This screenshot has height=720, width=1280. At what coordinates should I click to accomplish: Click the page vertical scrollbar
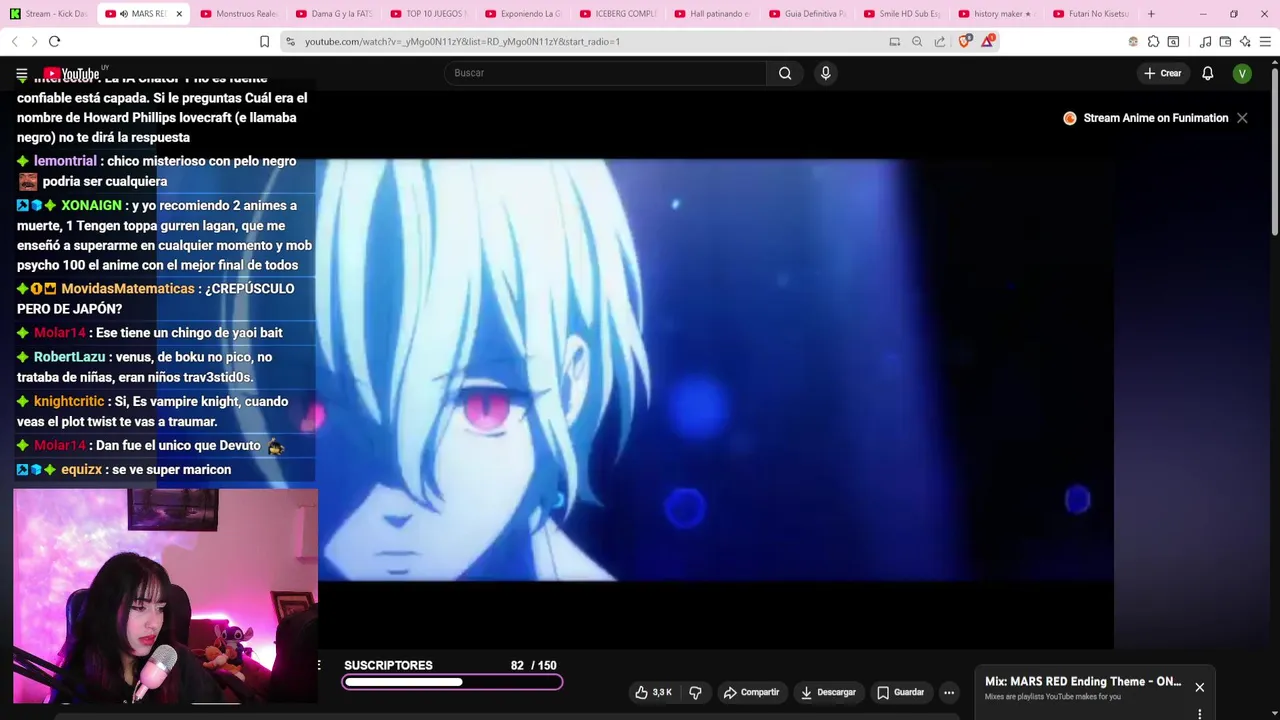click(1274, 150)
